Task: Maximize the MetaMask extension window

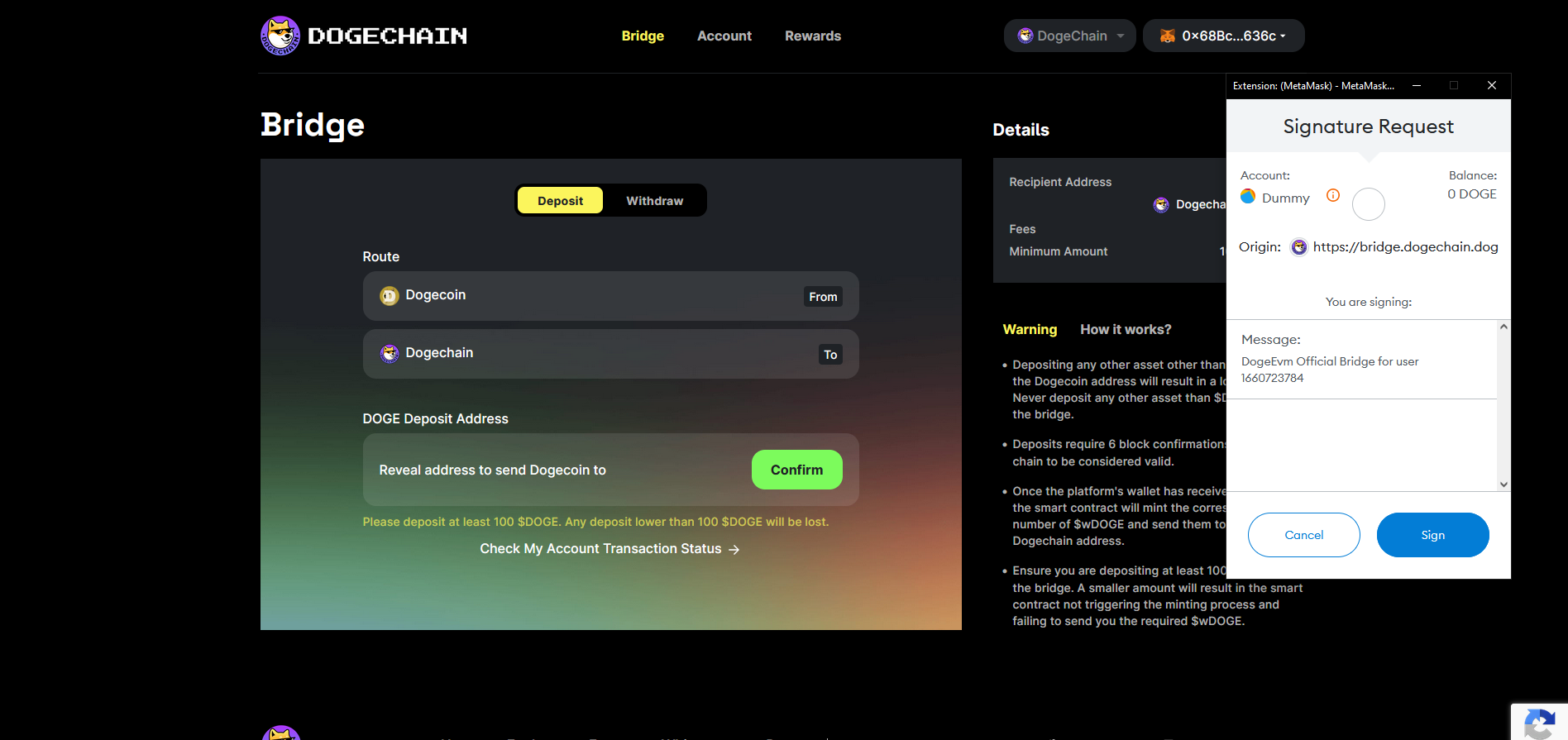Action: 1454,86
